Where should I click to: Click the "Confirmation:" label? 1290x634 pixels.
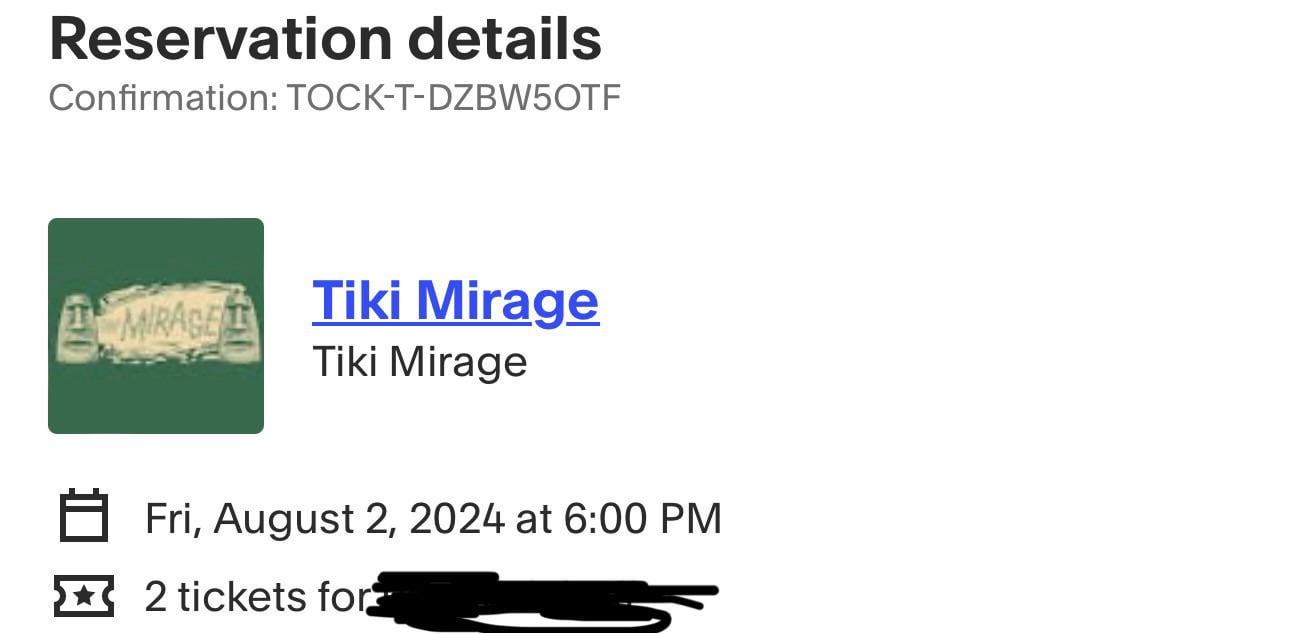click(x=163, y=98)
